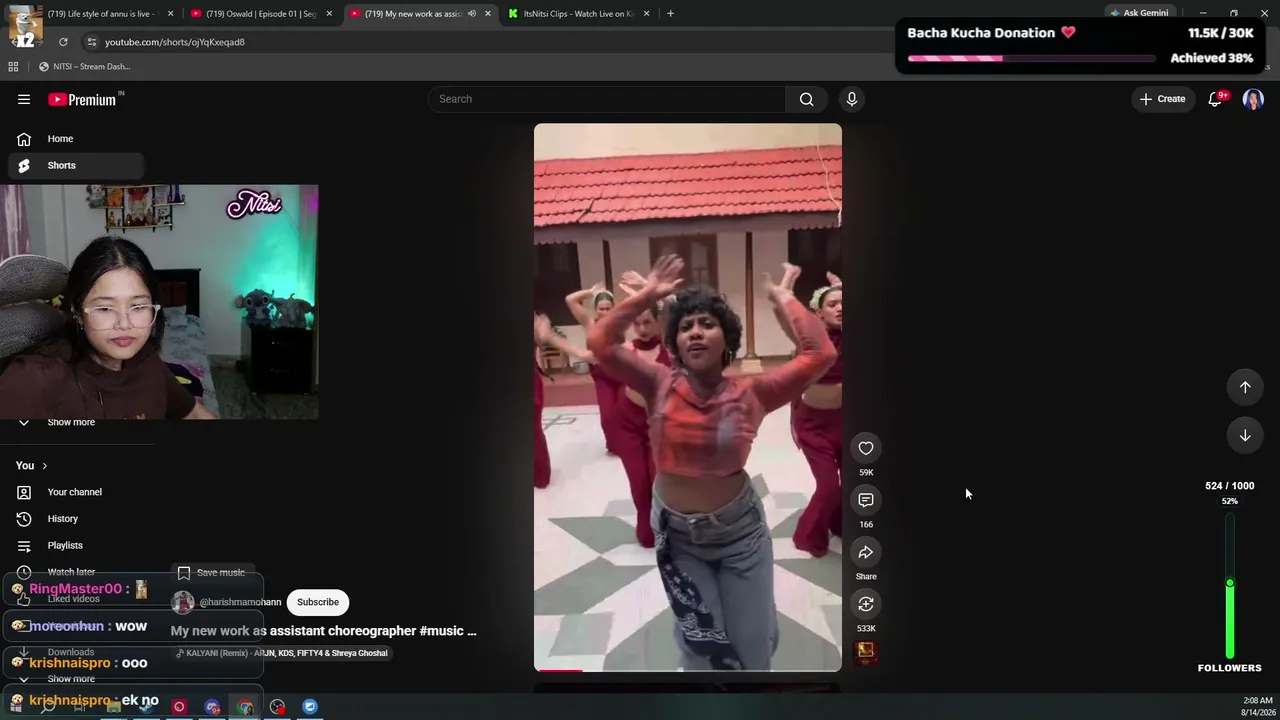The height and width of the screenshot is (720, 1280).
Task: Reload the page in Chrome
Action: (x=63, y=42)
